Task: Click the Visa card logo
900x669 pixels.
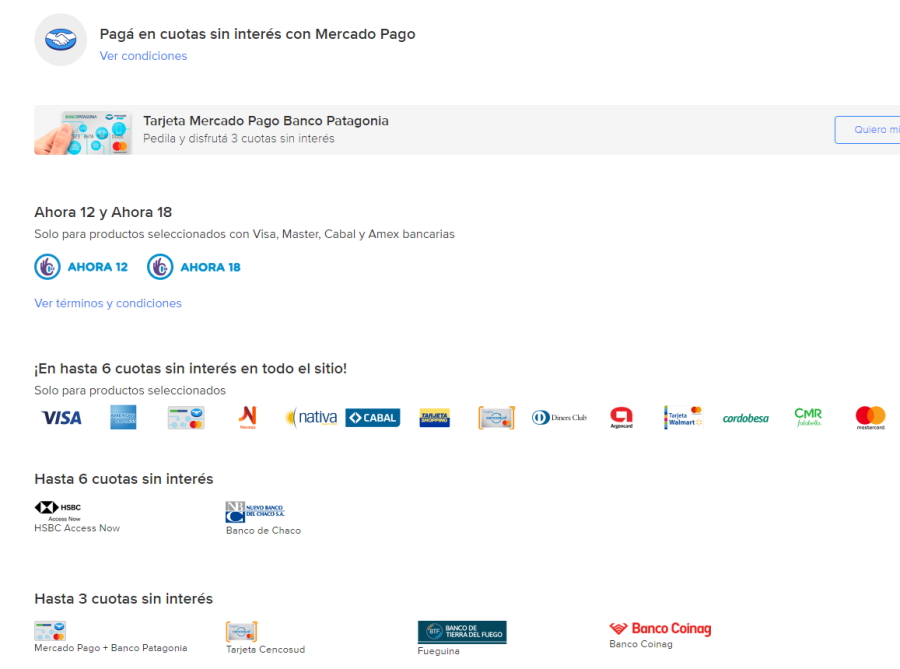Action: pyautogui.click(x=61, y=418)
